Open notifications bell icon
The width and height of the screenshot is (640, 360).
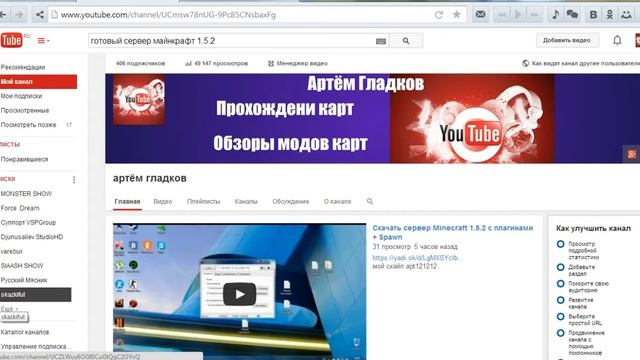click(x=617, y=40)
